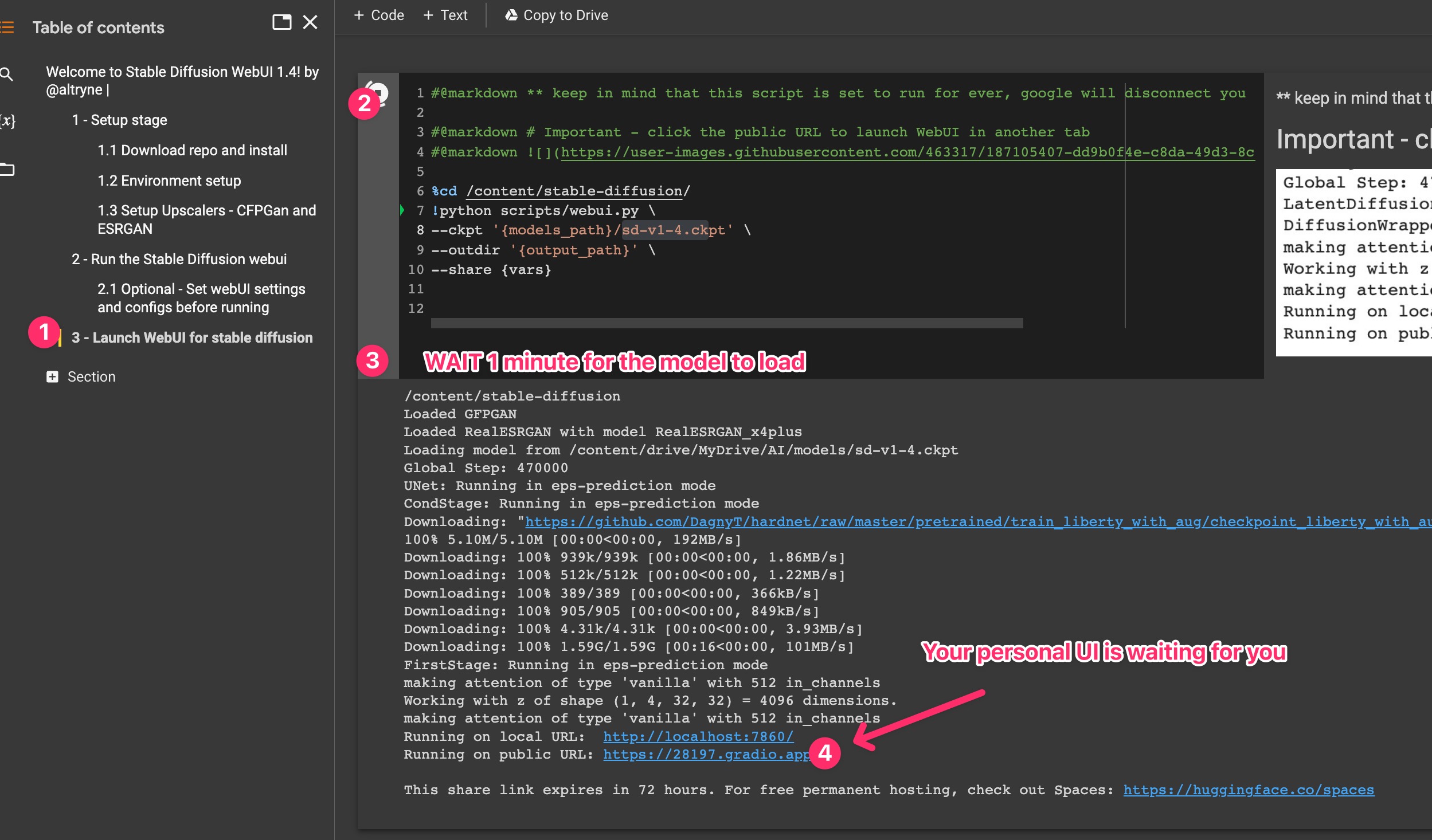Click the code line with --share {vars}

click(491, 269)
